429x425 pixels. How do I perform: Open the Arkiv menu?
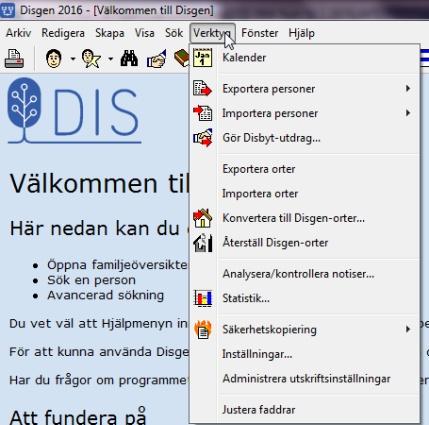tap(18, 33)
